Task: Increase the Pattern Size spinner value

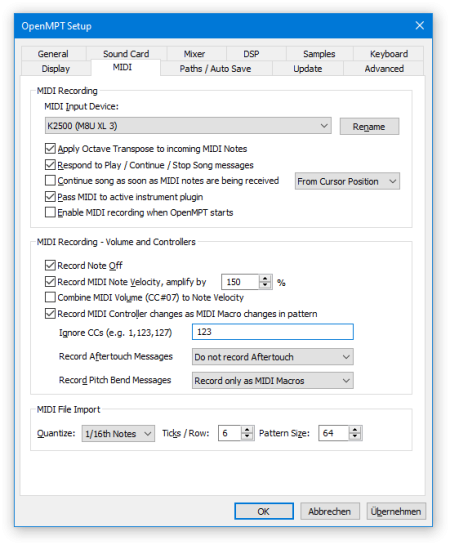Action: pyautogui.click(x=355, y=430)
